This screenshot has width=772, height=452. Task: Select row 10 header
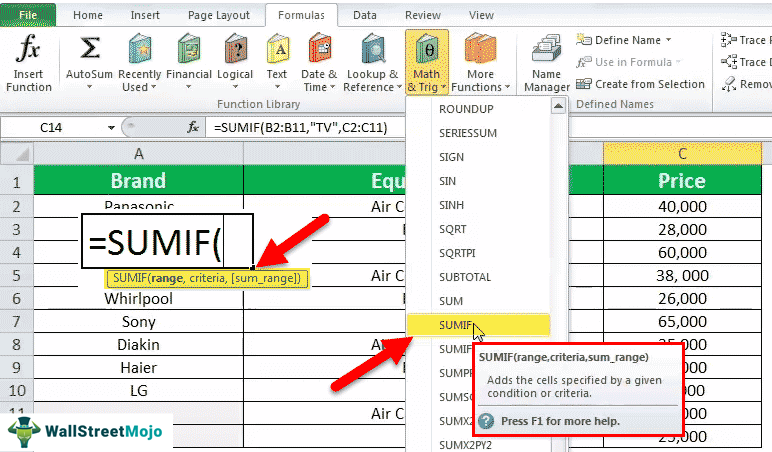(16, 390)
